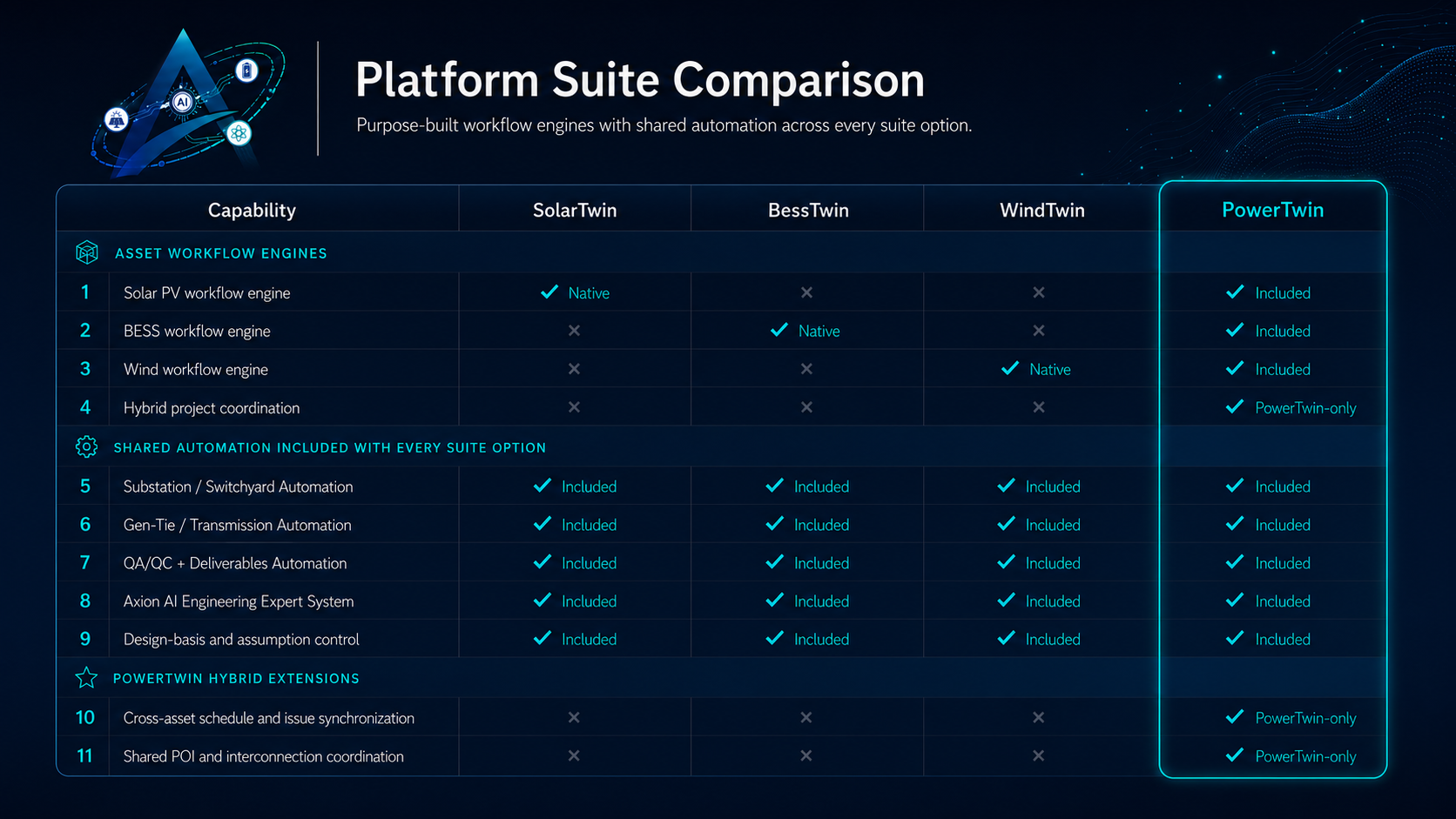Click WindTwin checkmark for QA/QC + Deliverables Automation
Image resolution: width=1456 pixels, height=819 pixels.
coord(1007,562)
